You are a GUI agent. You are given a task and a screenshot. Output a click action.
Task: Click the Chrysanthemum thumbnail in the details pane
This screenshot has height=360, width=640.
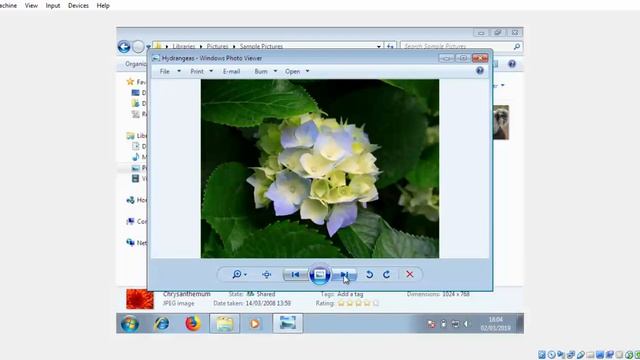[x=140, y=299]
